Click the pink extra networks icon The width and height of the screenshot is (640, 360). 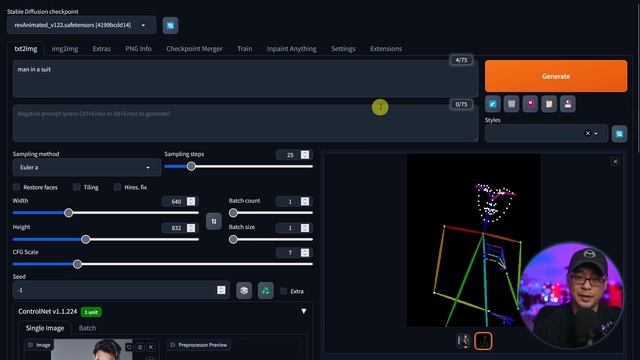[530, 104]
